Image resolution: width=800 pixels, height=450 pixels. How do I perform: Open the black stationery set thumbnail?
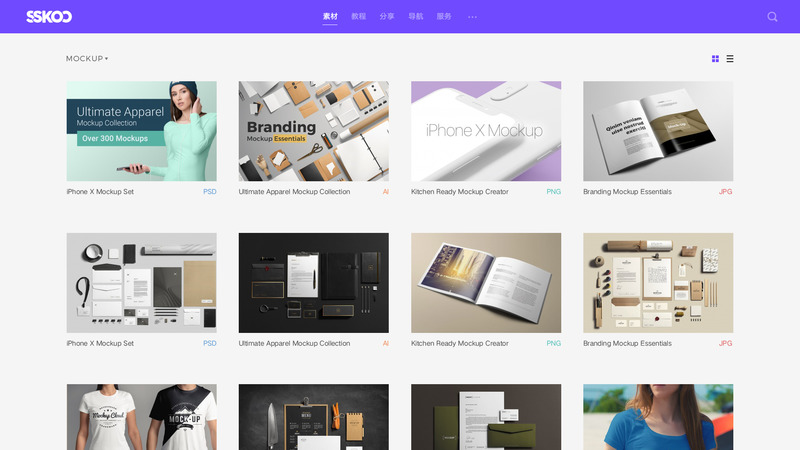click(314, 283)
